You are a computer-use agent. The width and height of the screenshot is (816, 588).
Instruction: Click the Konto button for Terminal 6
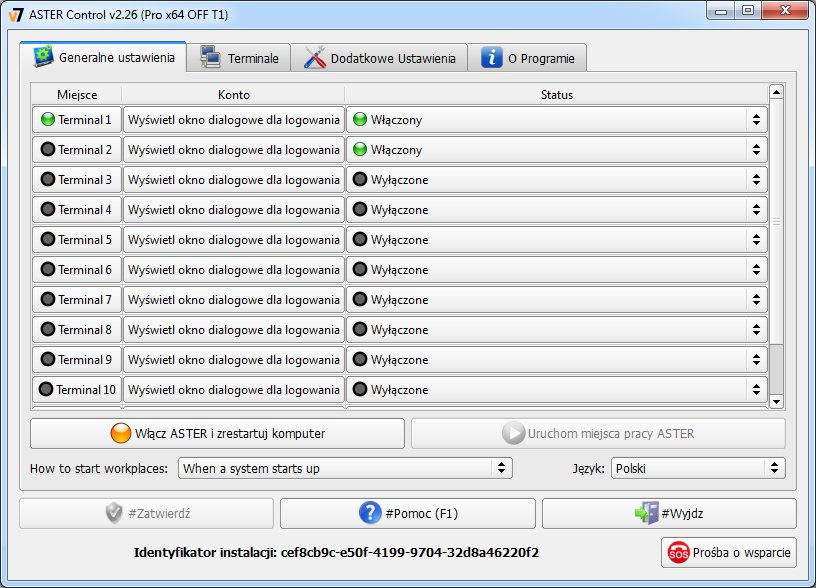pyautogui.click(x=234, y=270)
